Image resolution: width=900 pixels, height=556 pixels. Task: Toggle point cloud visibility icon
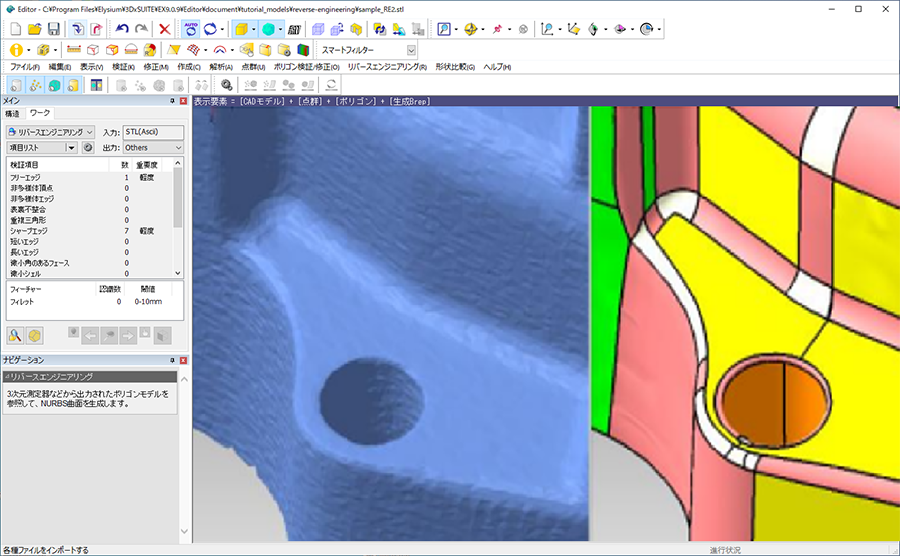tap(35, 85)
